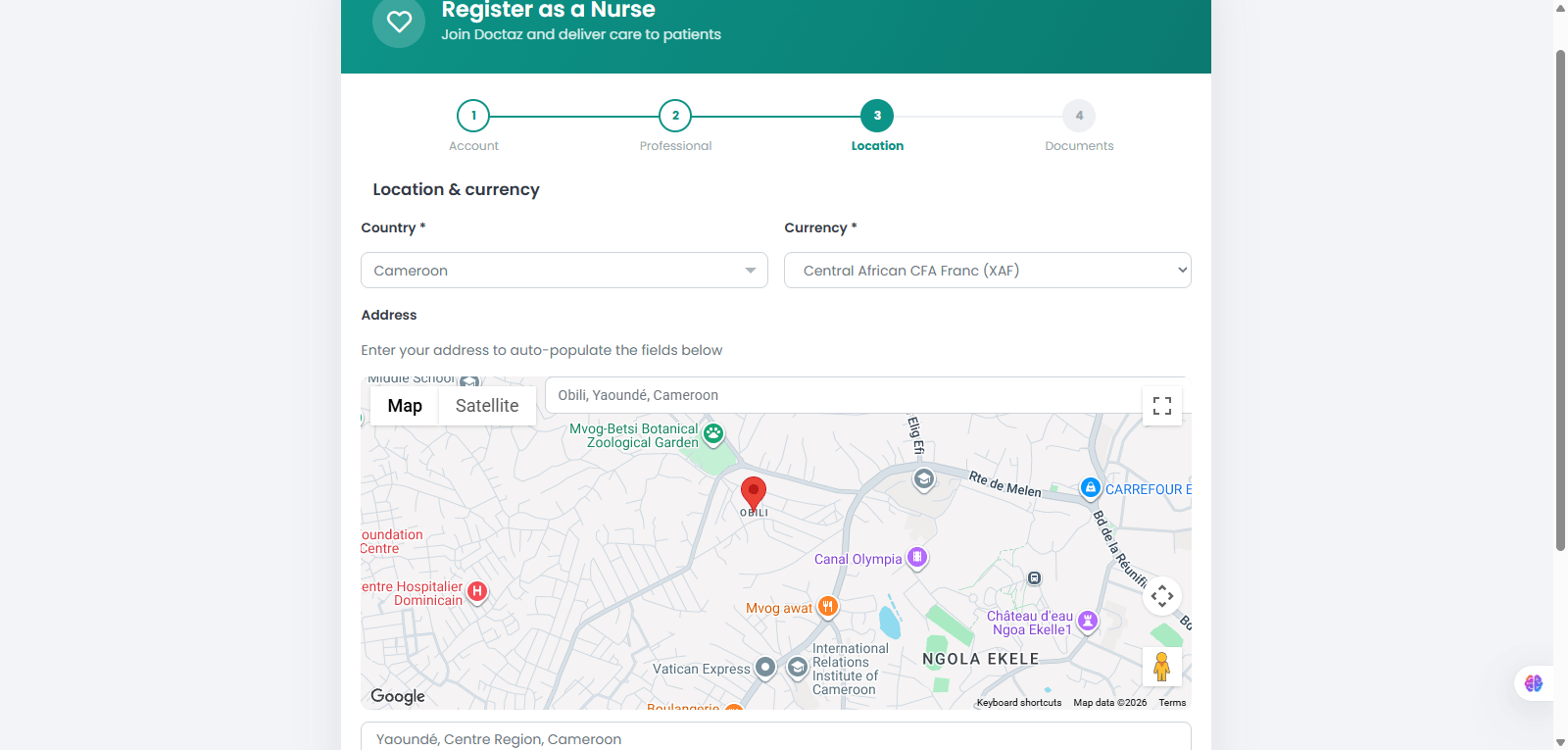Viewport: 1568px width, 750px height.
Task: Open the map Terms link
Action: pyautogui.click(x=1172, y=703)
